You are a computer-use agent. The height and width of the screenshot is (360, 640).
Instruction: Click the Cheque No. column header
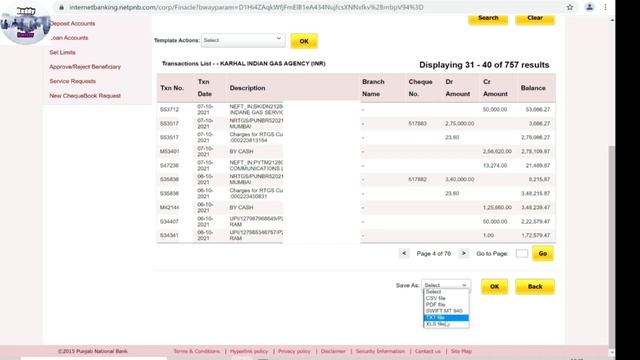point(420,88)
